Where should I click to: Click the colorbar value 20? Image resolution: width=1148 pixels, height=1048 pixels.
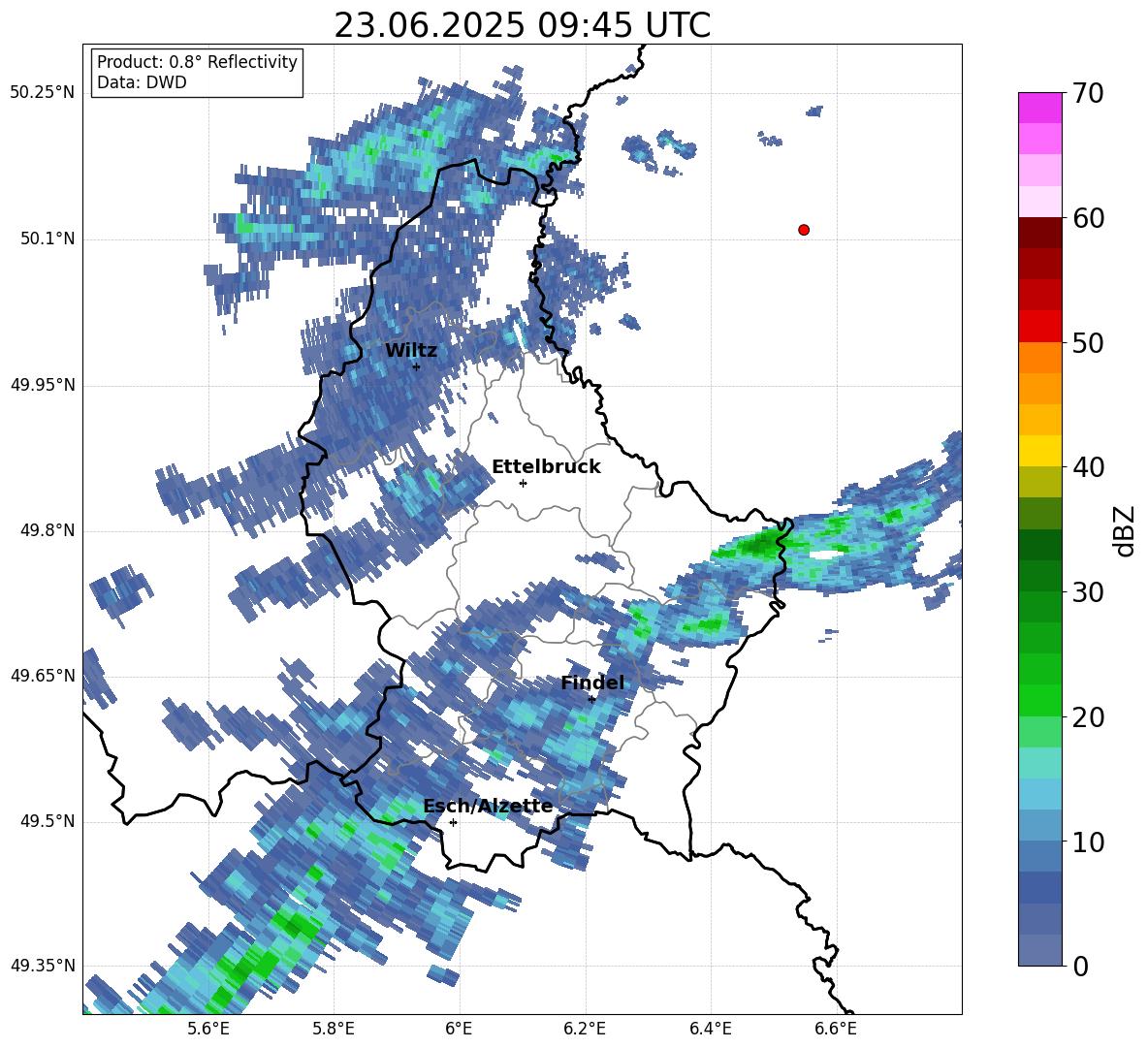click(x=1089, y=716)
